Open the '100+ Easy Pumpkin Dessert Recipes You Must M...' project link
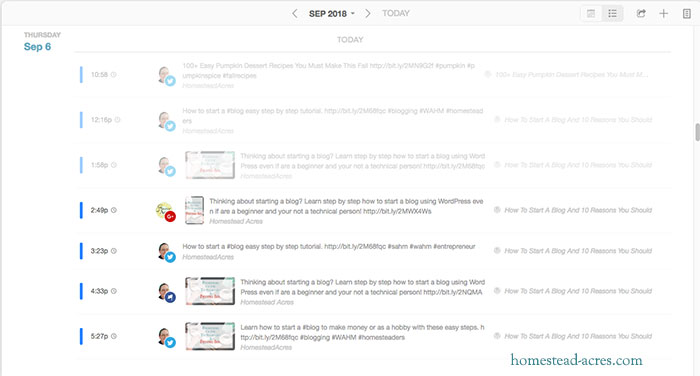The height and width of the screenshot is (376, 700). (x=571, y=75)
